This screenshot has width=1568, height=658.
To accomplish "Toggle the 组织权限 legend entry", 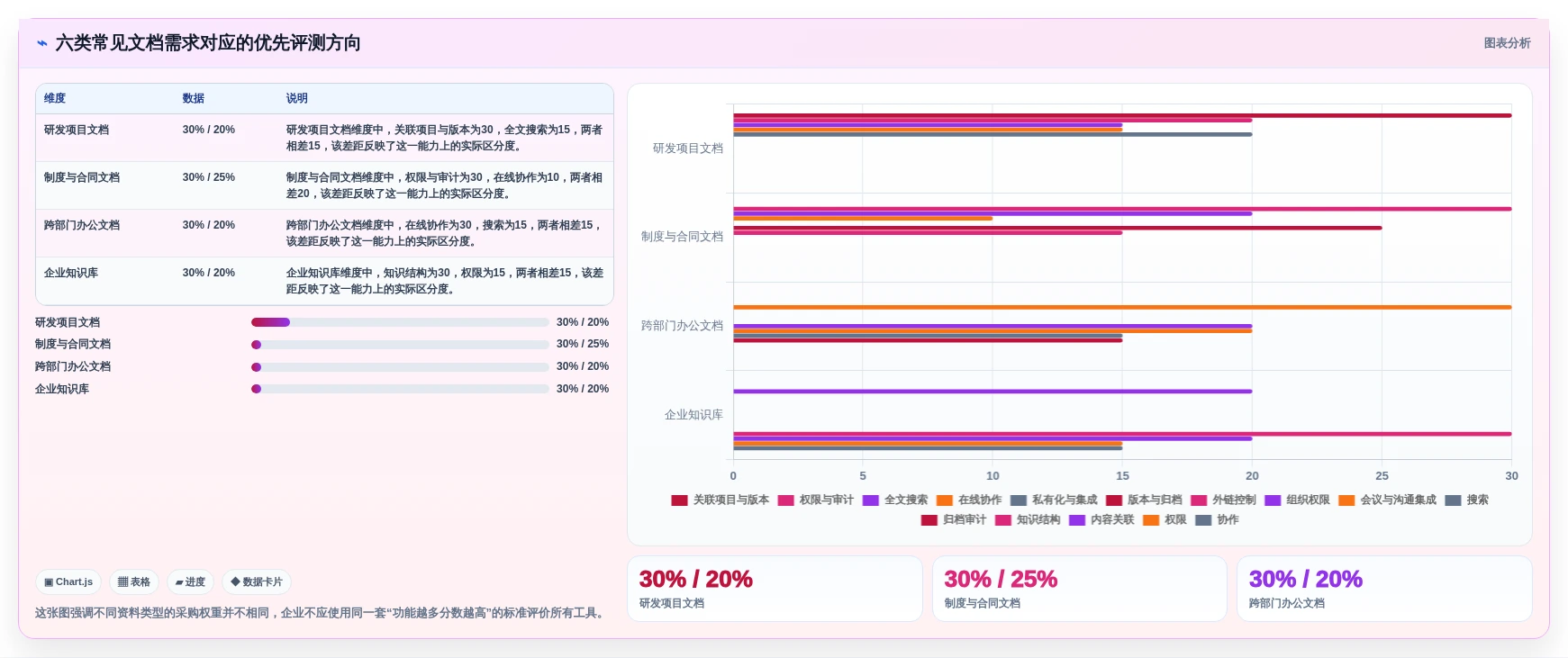I will 1297,500.
